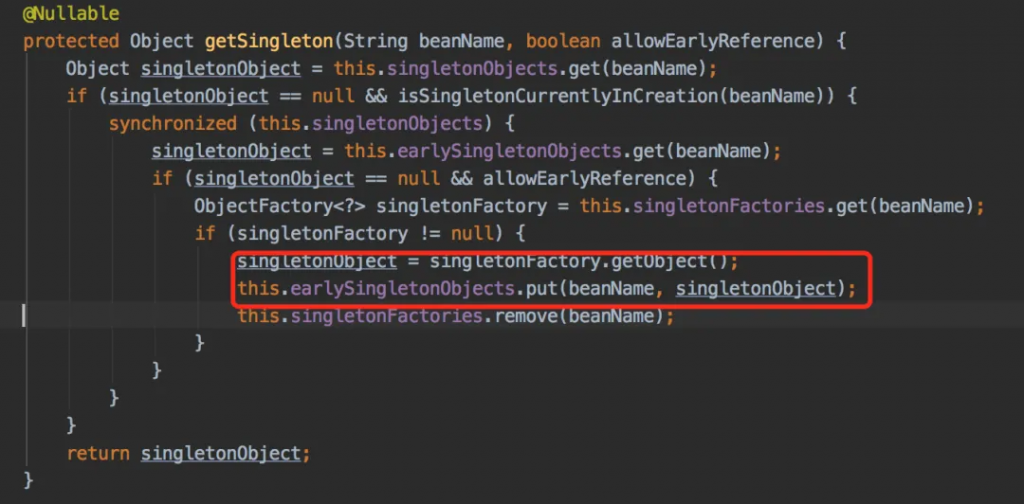1024x504 pixels.
Task: Click the 'return' keyword
Action: (98, 453)
